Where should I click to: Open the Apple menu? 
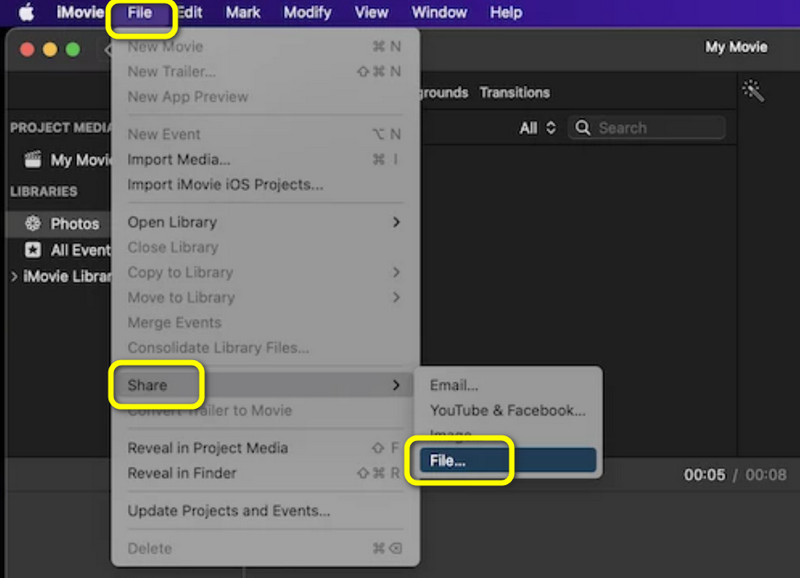(27, 12)
